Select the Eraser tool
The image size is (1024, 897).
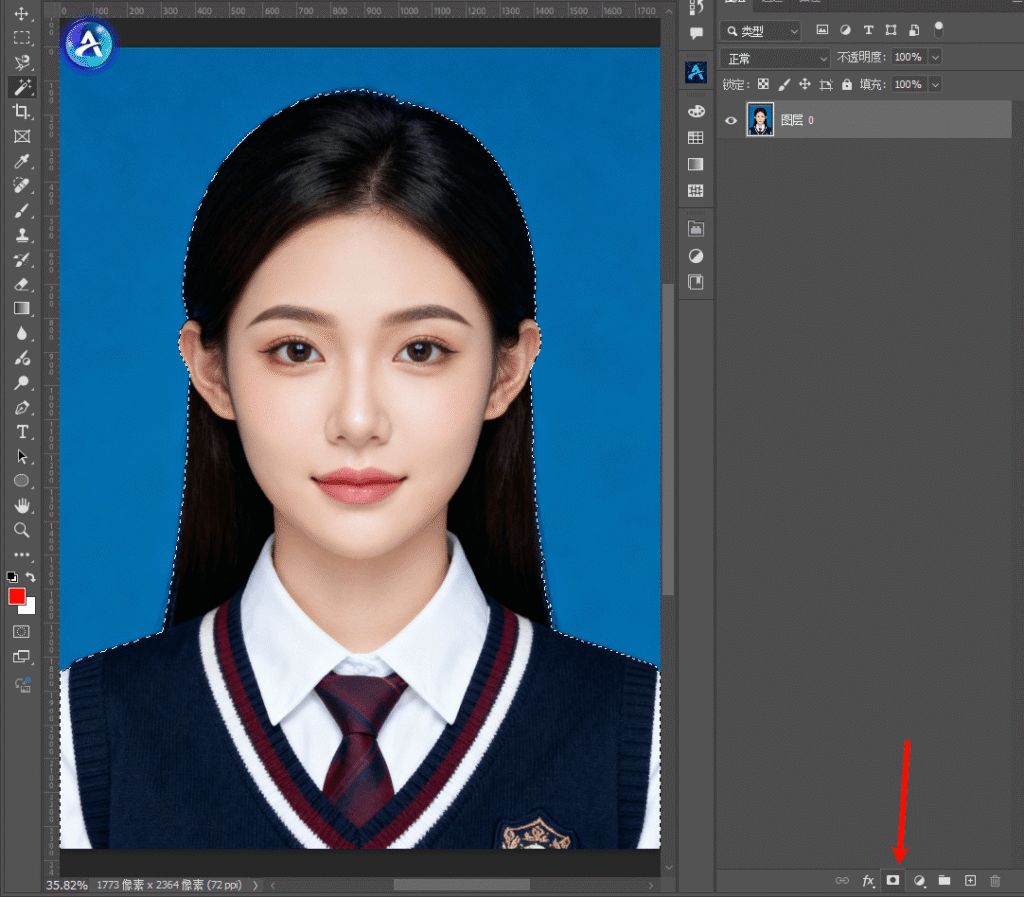pyautogui.click(x=21, y=285)
